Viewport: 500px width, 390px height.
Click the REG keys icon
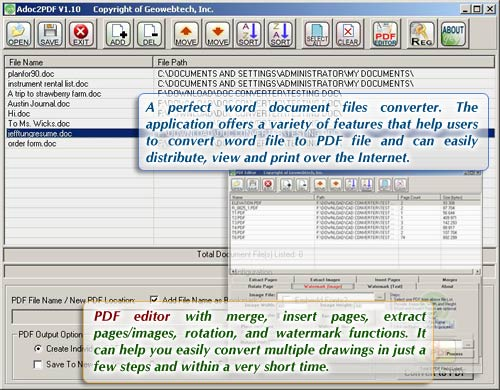tap(422, 34)
